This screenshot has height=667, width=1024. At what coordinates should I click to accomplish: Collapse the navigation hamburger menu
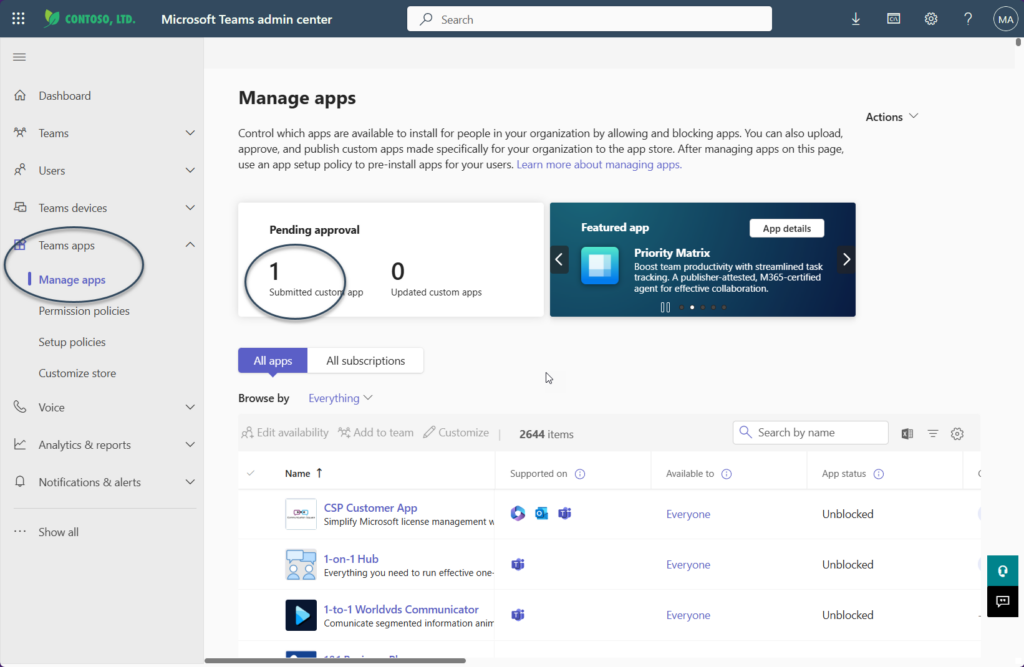(x=20, y=57)
